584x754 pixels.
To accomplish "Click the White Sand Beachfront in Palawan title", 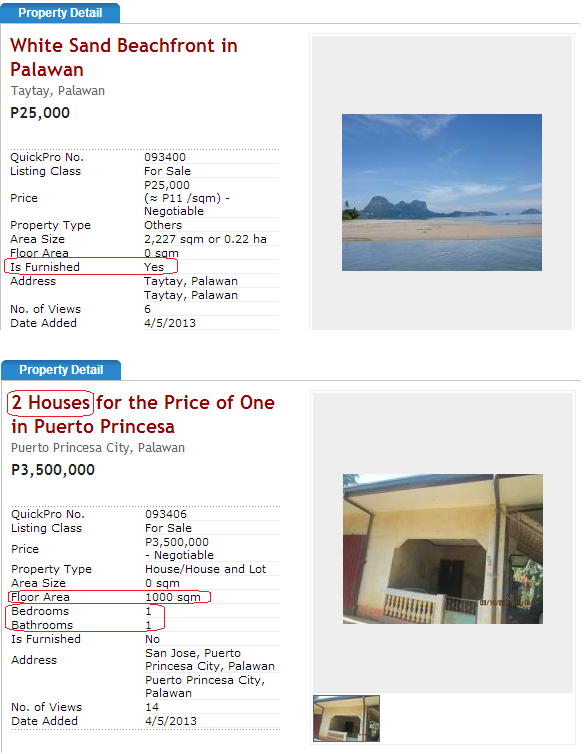I will click(x=124, y=57).
